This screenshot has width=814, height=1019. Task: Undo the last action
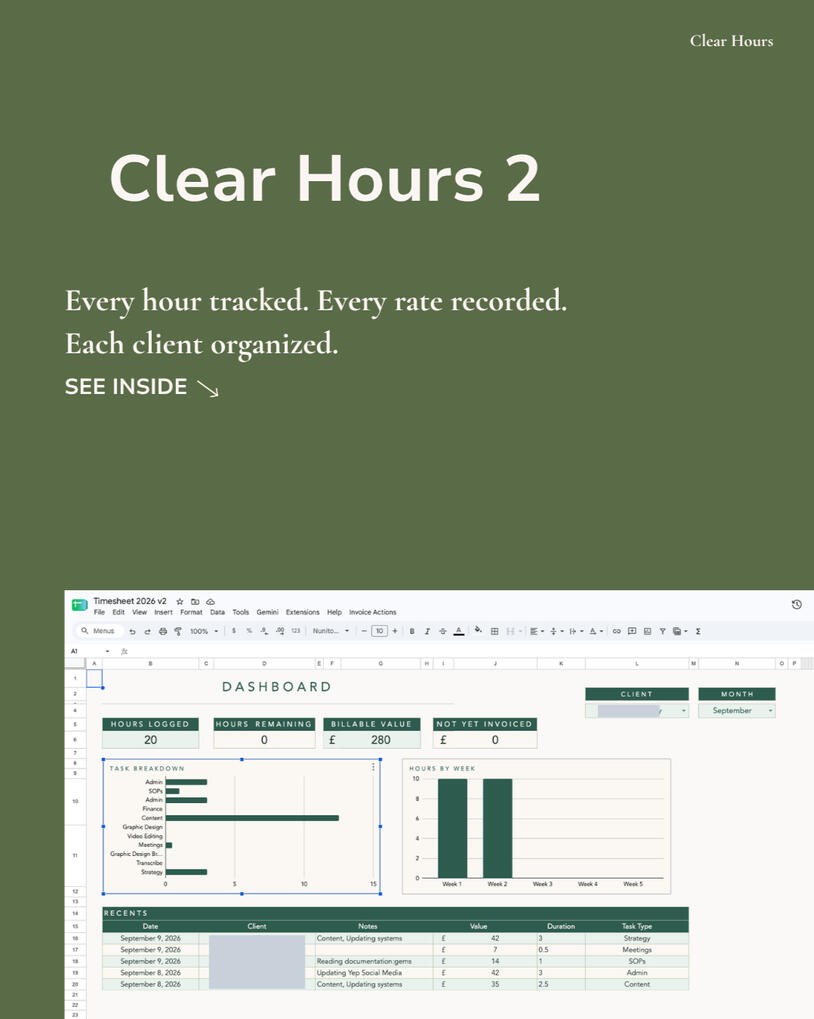133,631
